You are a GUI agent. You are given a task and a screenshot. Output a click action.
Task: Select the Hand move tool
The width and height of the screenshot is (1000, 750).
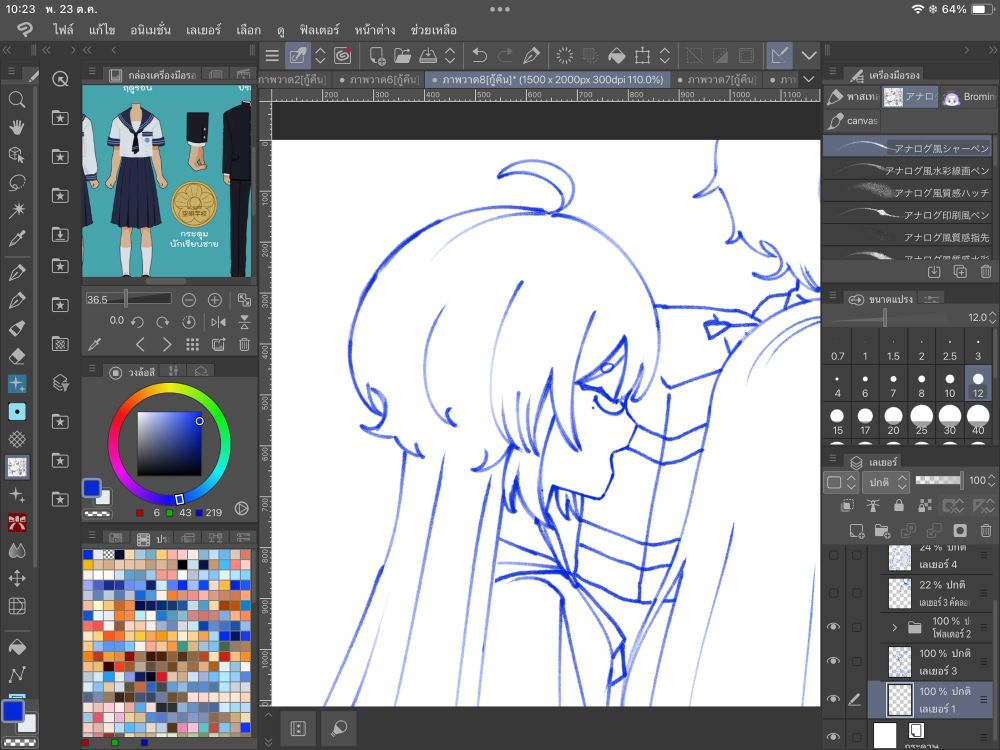[x=17, y=127]
